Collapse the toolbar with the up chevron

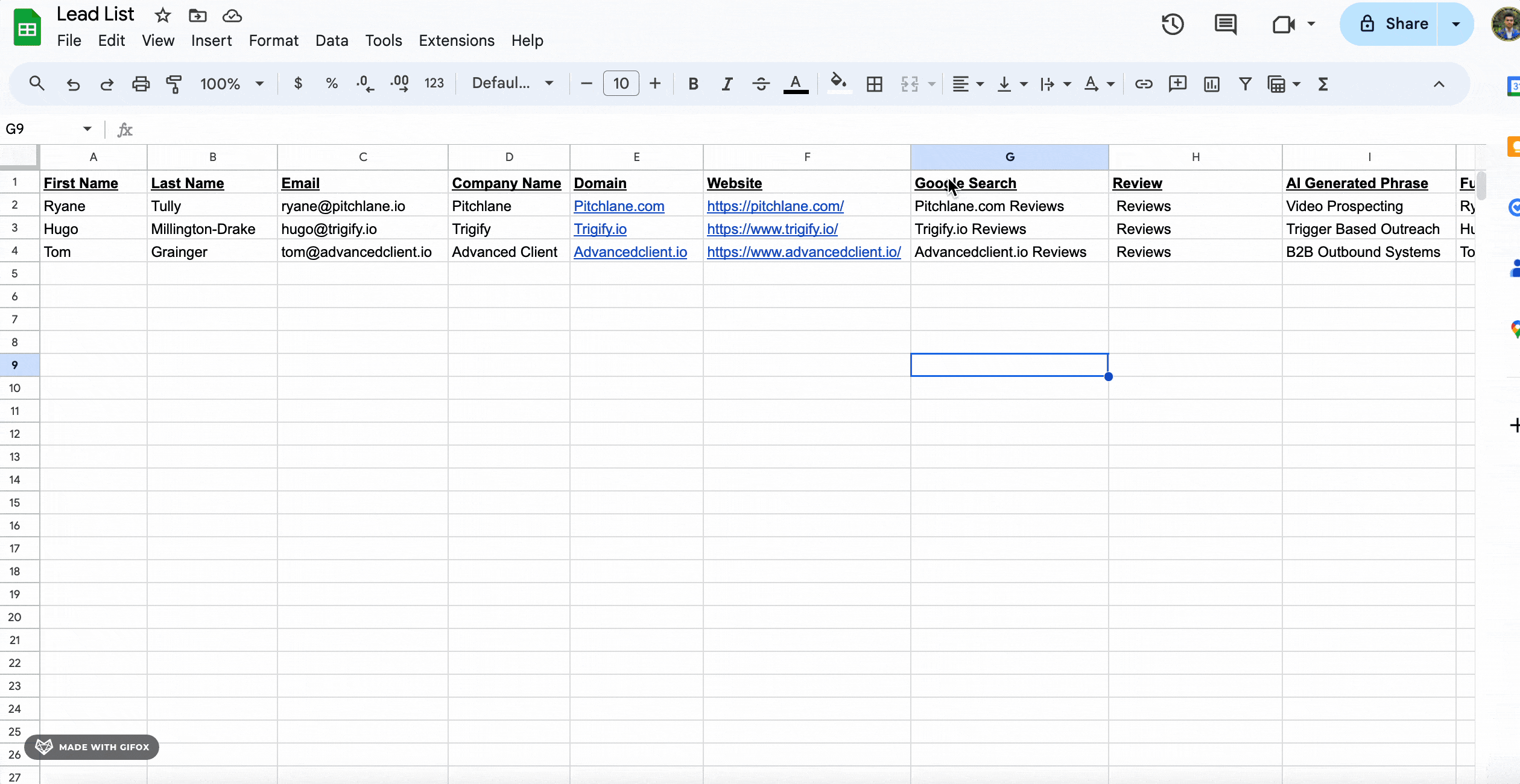click(x=1439, y=84)
